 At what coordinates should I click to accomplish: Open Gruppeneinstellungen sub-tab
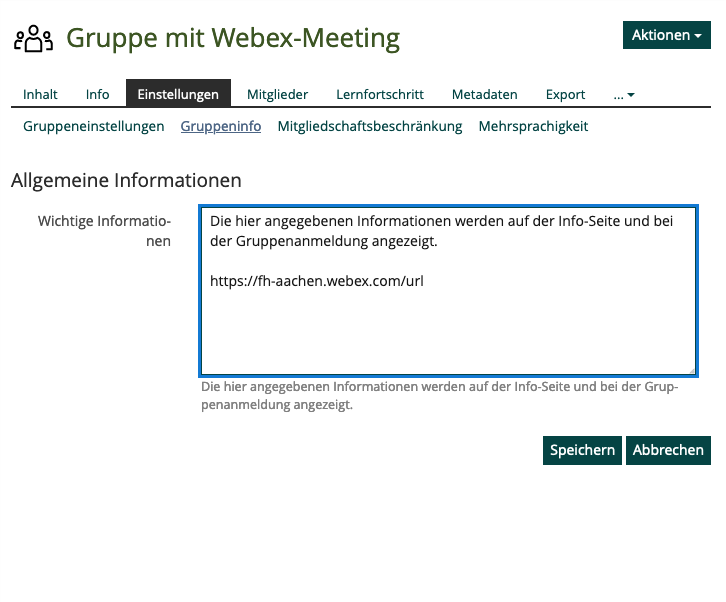pyautogui.click(x=94, y=126)
